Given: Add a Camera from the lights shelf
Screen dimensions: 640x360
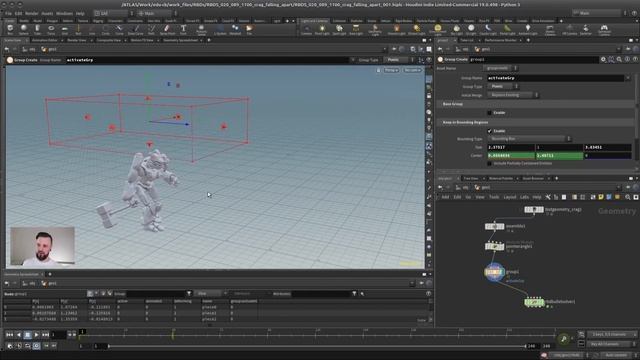Looking at the screenshot, I should [x=307, y=29].
